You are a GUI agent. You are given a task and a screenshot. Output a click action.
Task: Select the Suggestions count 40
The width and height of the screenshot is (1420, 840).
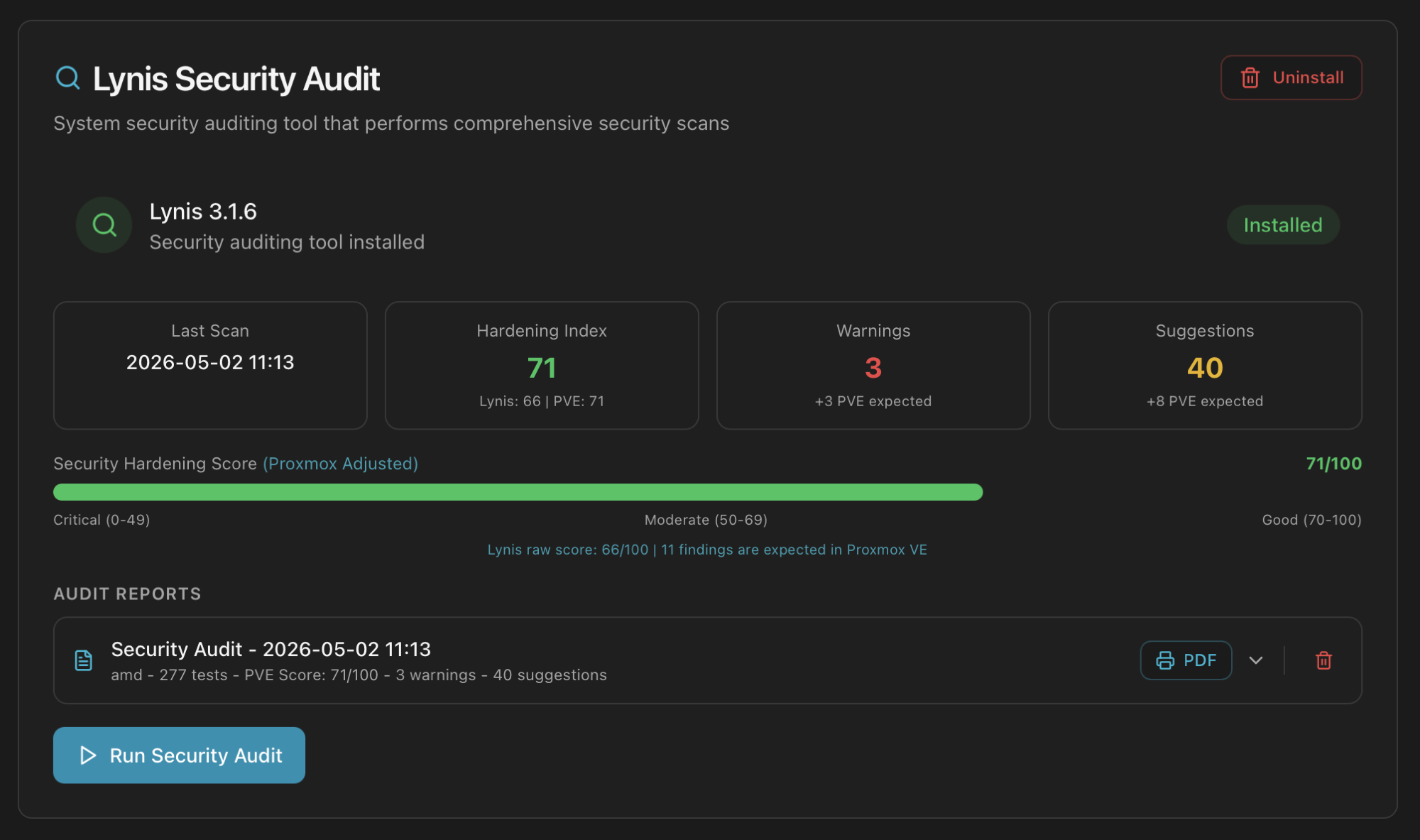(x=1205, y=368)
